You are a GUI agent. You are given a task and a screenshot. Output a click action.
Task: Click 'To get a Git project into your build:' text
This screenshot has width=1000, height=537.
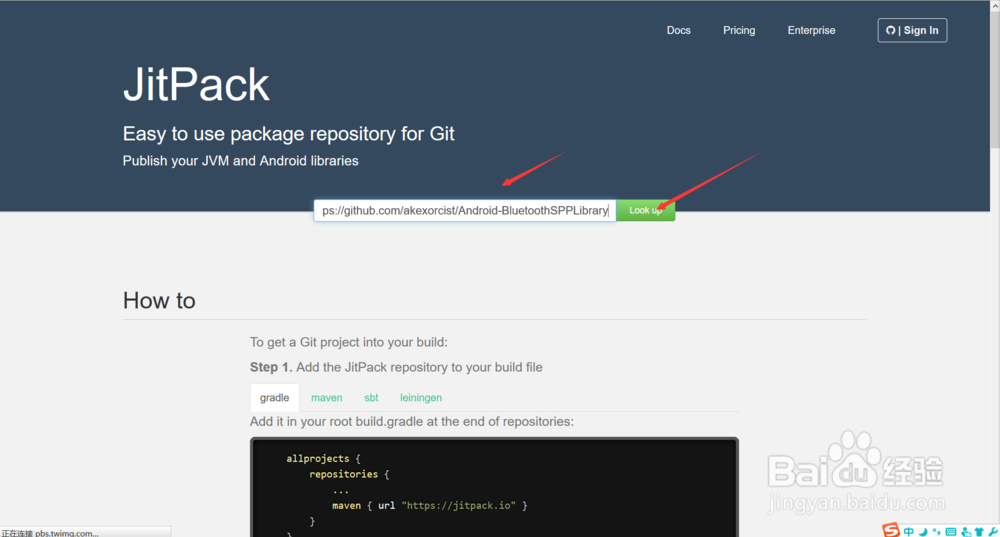pyautogui.click(x=349, y=342)
